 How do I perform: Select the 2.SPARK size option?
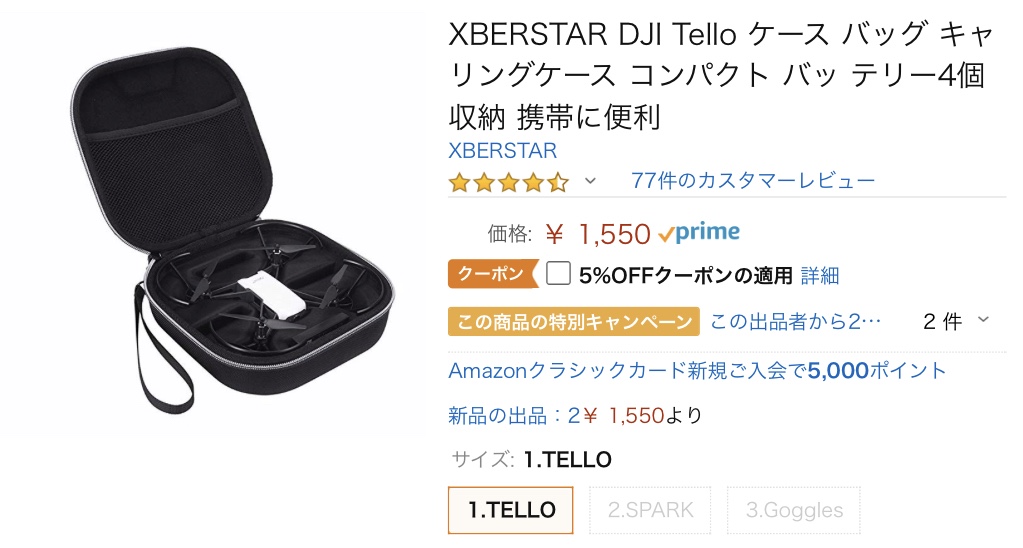coord(650,510)
